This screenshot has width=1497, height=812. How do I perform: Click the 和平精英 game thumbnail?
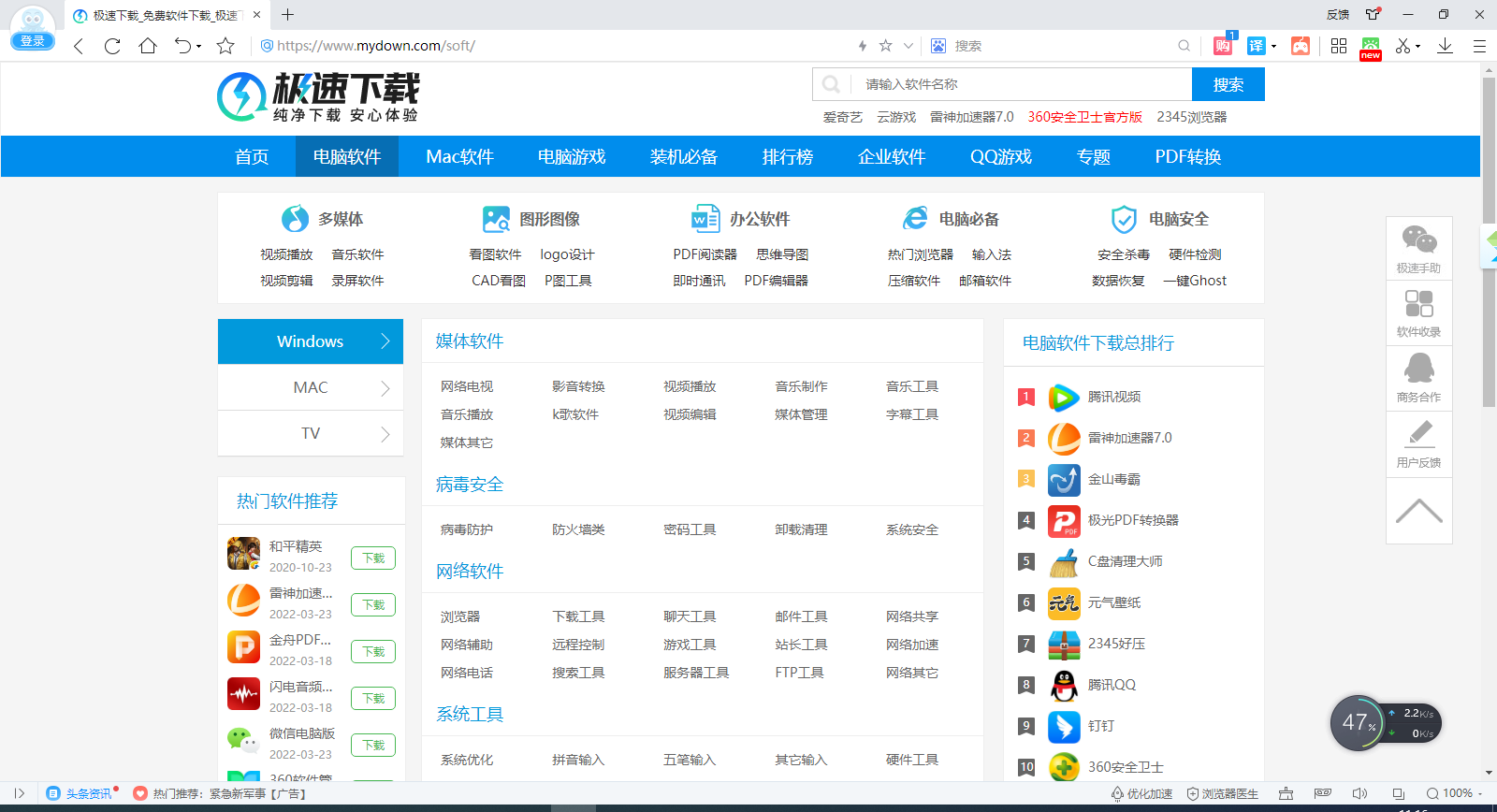point(243,553)
